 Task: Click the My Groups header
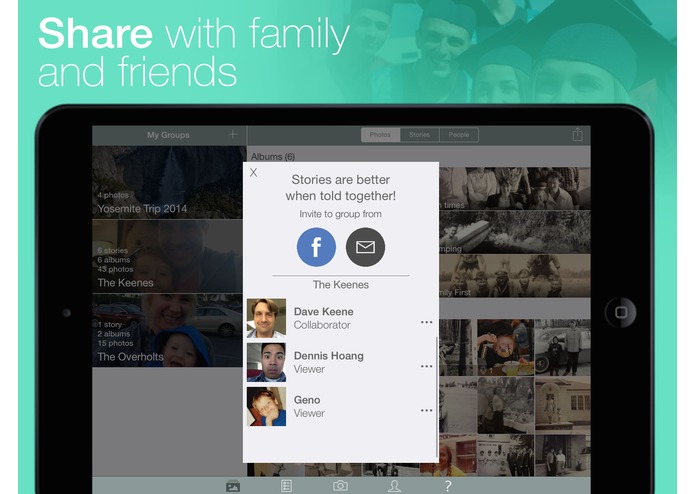tap(168, 135)
